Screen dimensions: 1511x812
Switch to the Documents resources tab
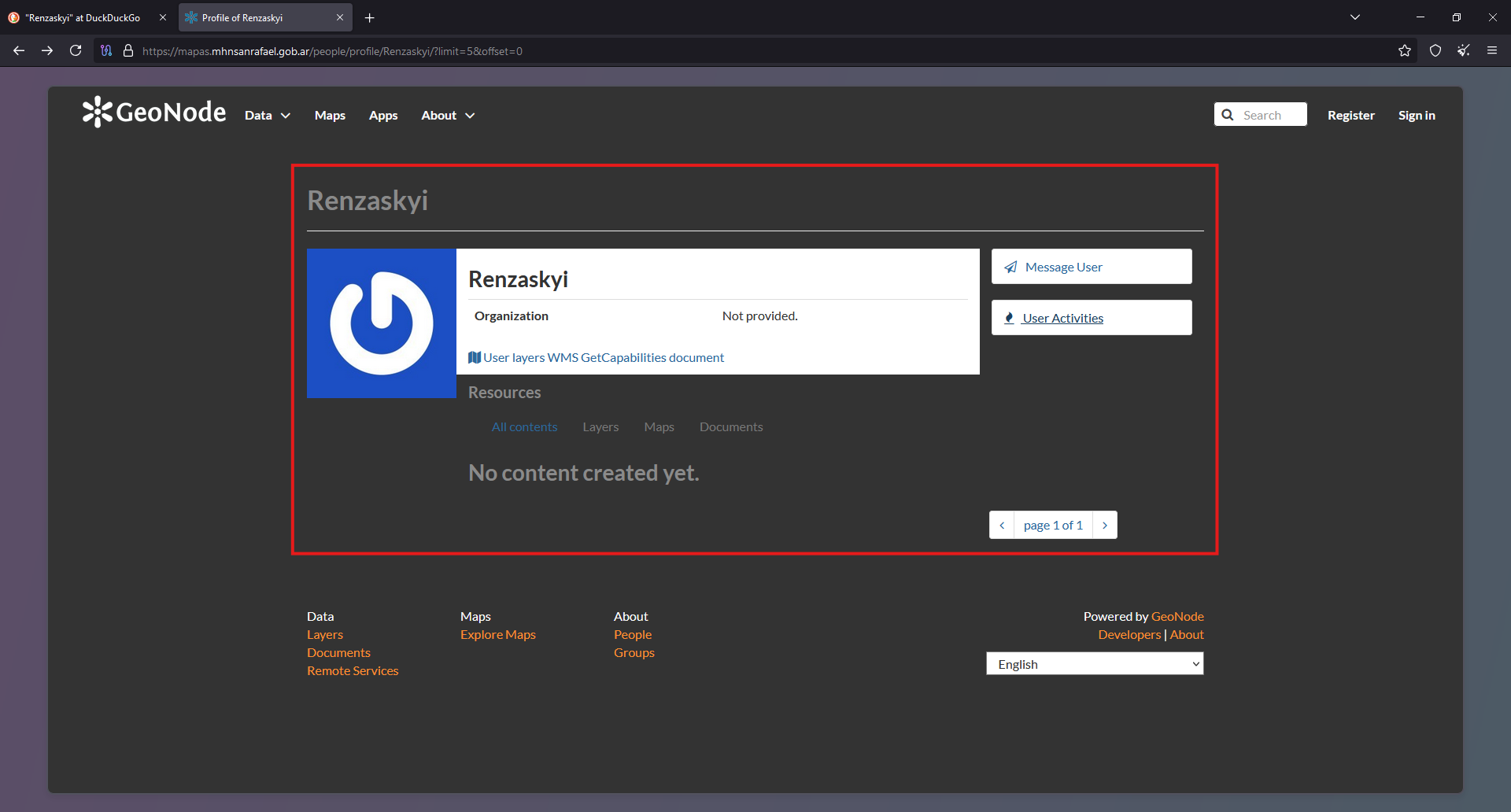click(x=731, y=426)
